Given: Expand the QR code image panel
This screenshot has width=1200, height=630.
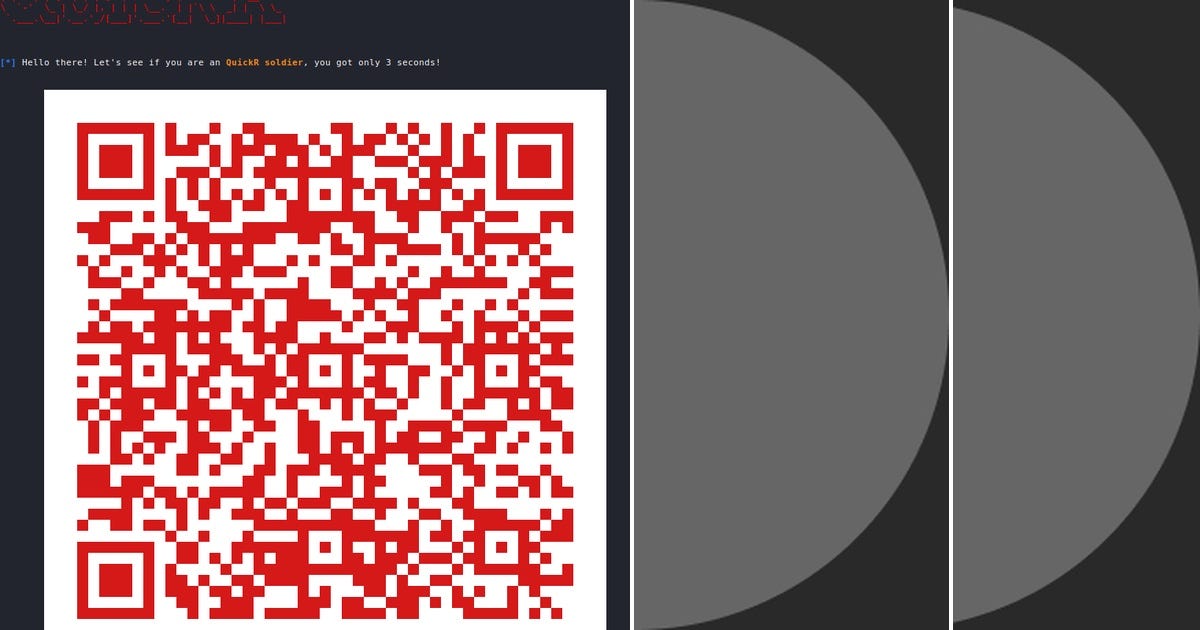Looking at the screenshot, I should click(322, 360).
